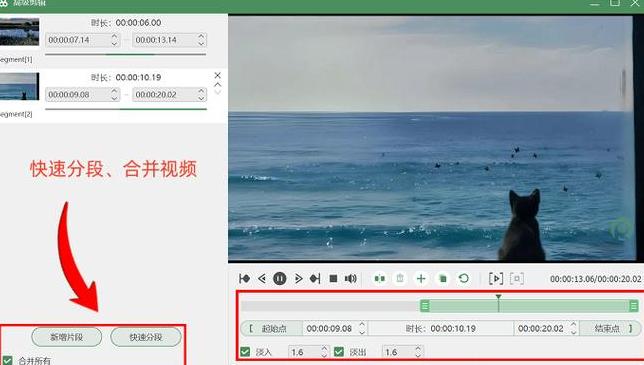Decrease the fade-in duration value
Screen dimensions: 644x365
pyautogui.click(x=324, y=355)
